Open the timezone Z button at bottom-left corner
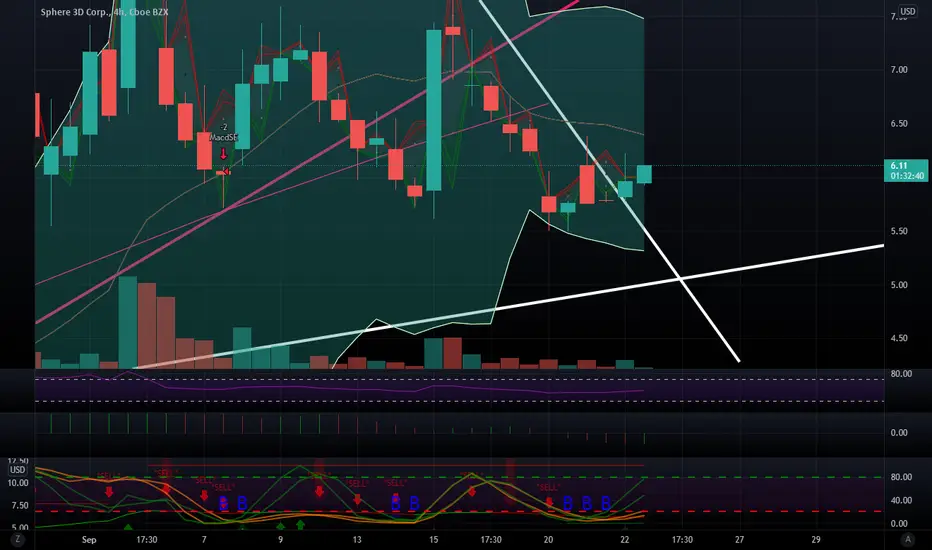The height and width of the screenshot is (550, 932). (x=18, y=539)
